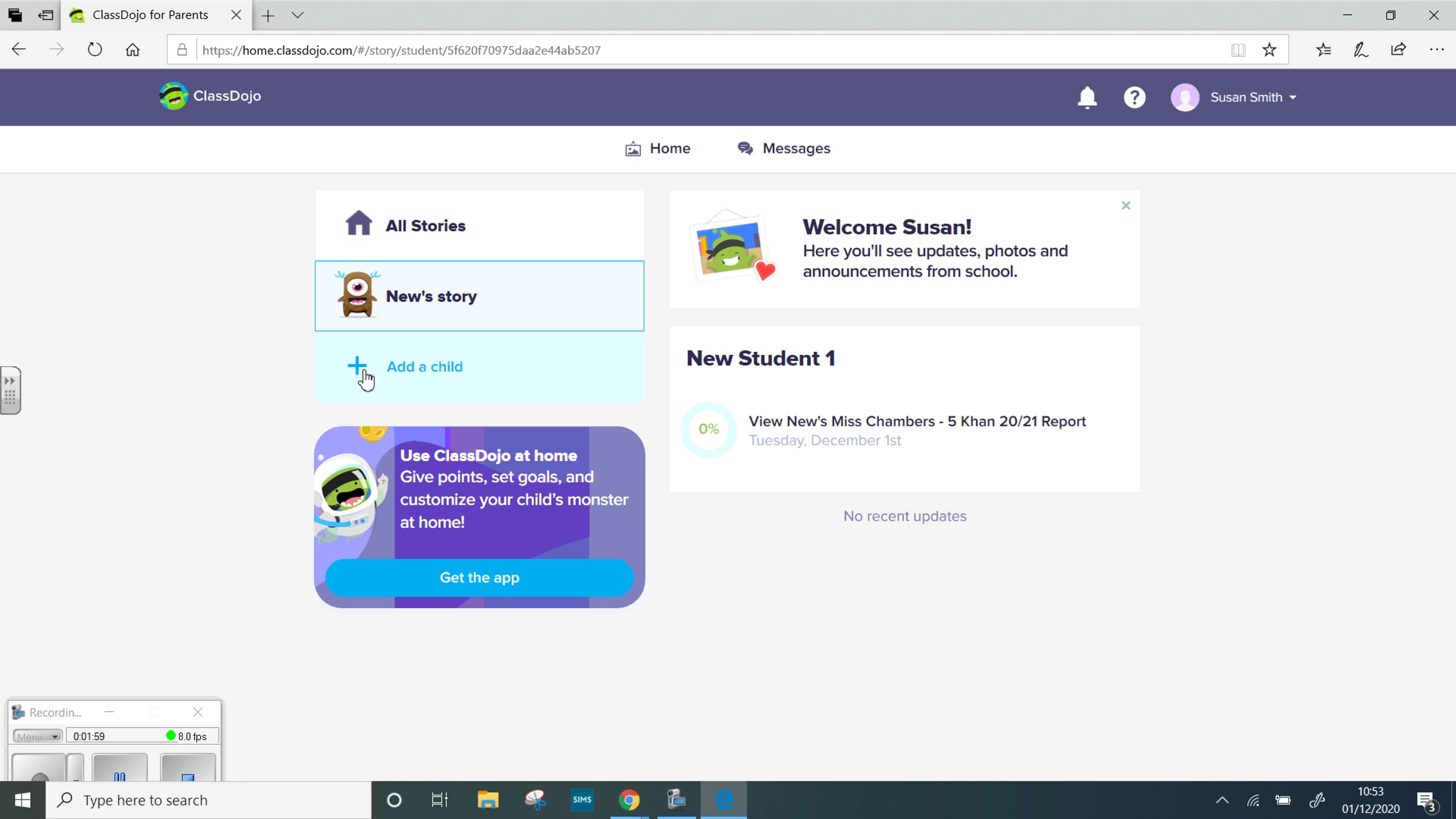
Task: Click the Wi-Fi network tray icon
Action: coord(1253,800)
